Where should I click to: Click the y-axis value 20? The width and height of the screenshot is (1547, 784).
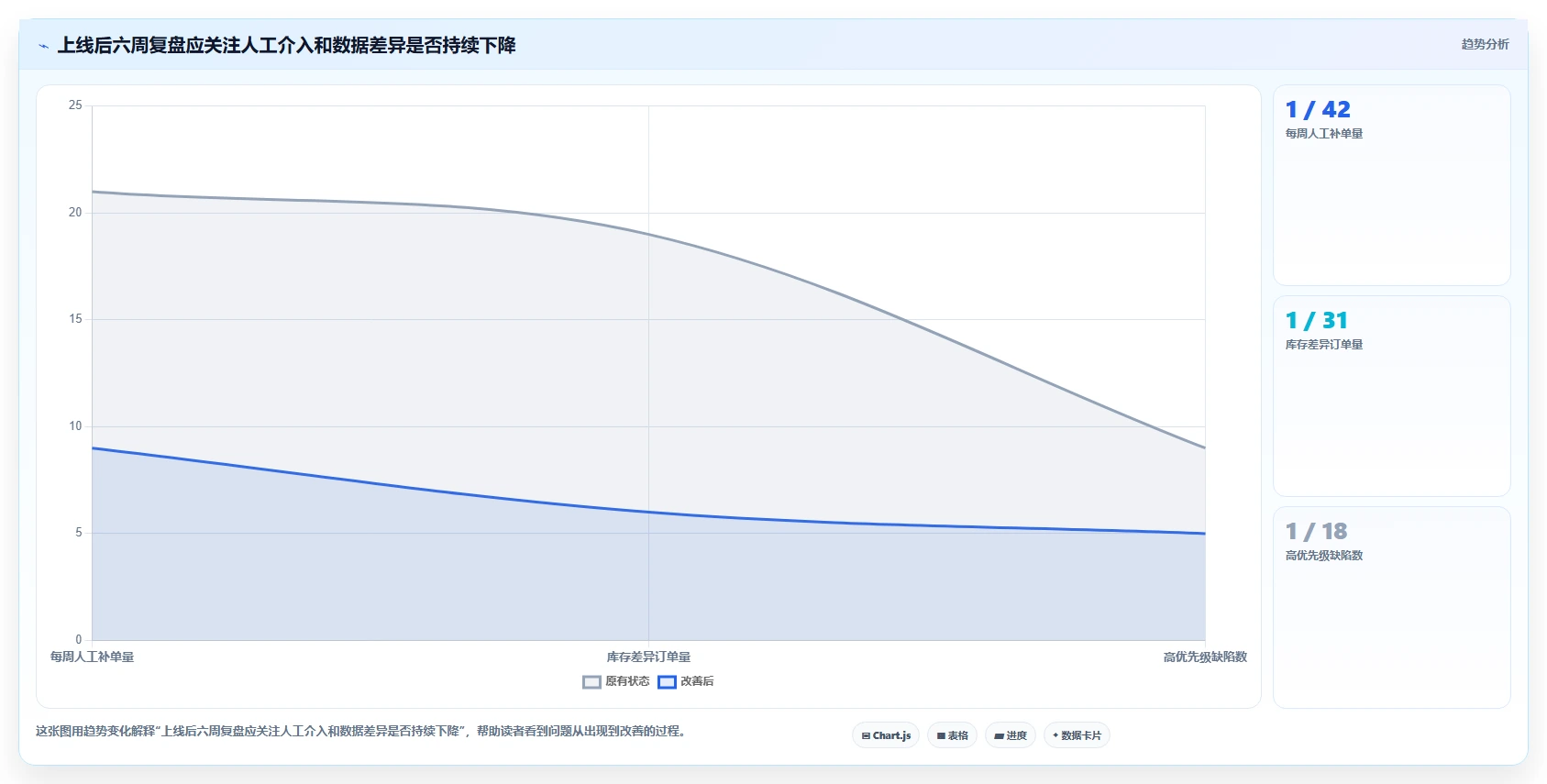click(x=75, y=213)
